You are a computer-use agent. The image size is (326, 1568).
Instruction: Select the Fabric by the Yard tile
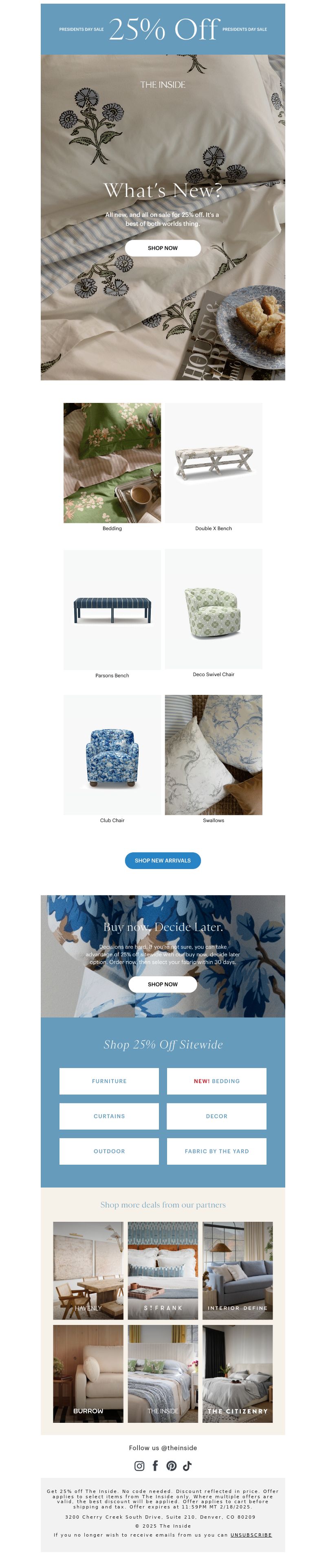click(216, 1151)
